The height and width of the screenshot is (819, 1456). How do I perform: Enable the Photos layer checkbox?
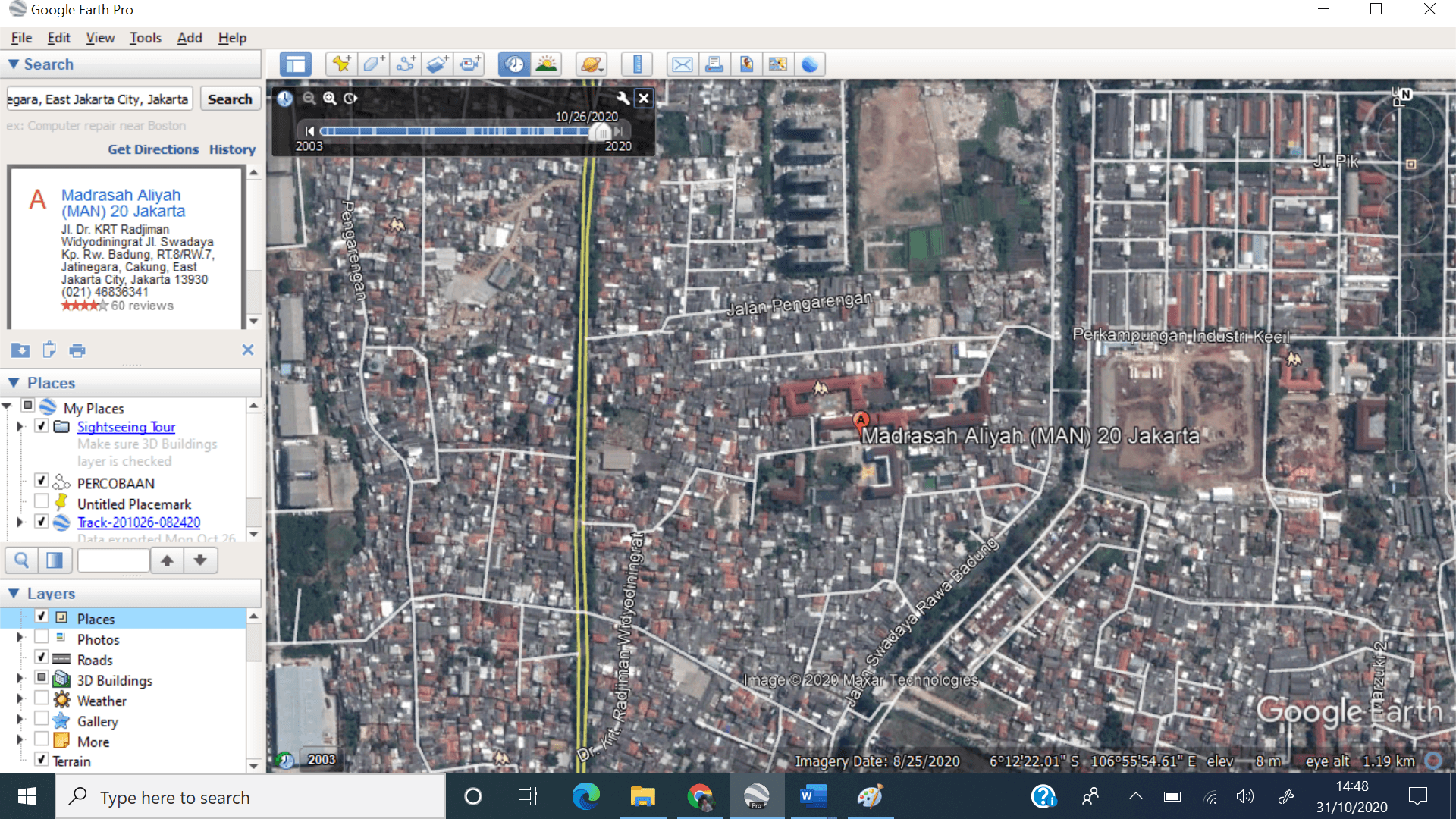[42, 637]
